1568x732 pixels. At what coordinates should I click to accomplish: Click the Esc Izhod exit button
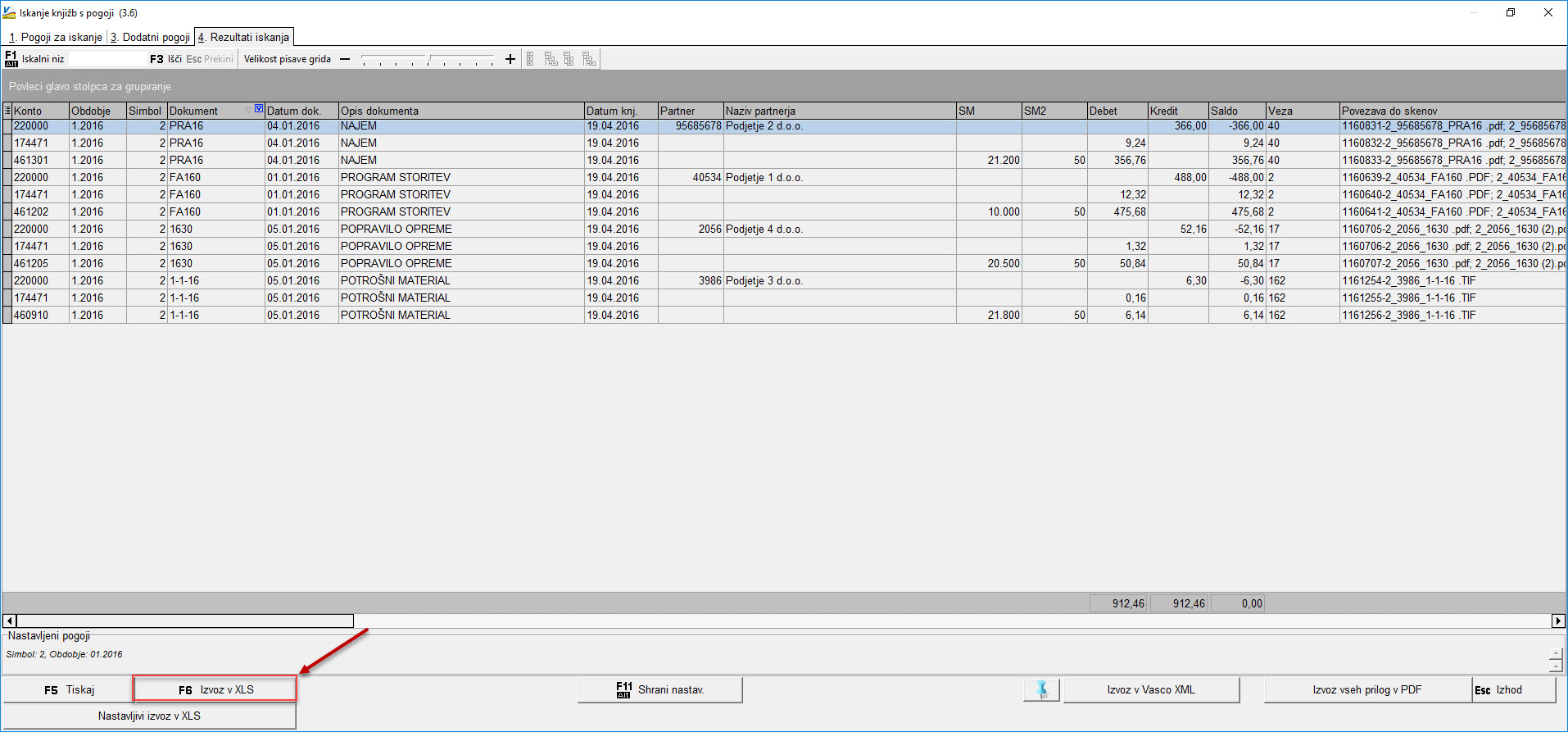[1514, 689]
